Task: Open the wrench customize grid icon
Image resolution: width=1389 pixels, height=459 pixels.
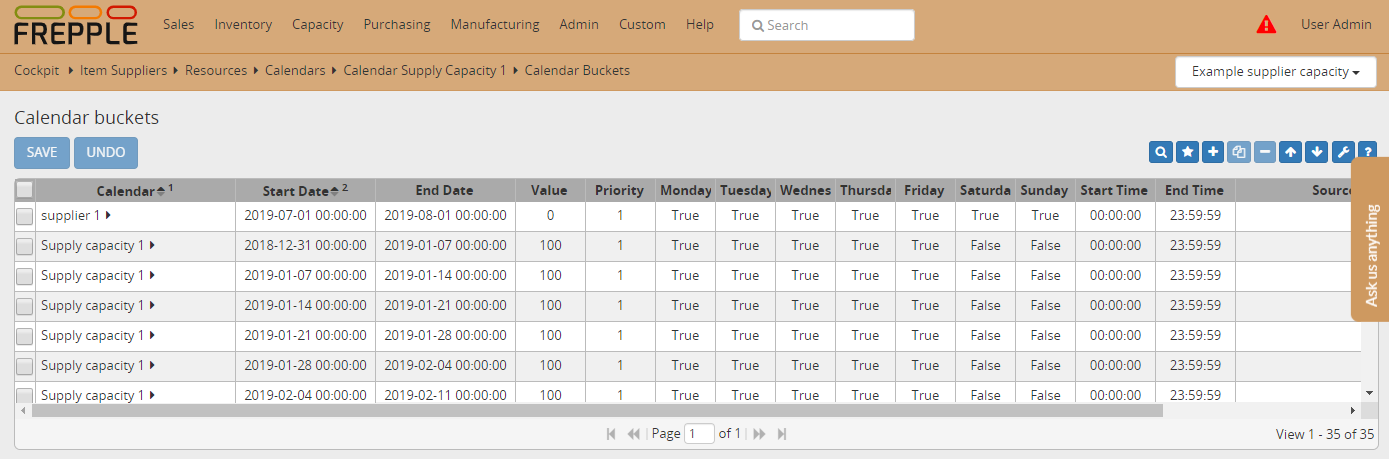Action: point(1343,152)
